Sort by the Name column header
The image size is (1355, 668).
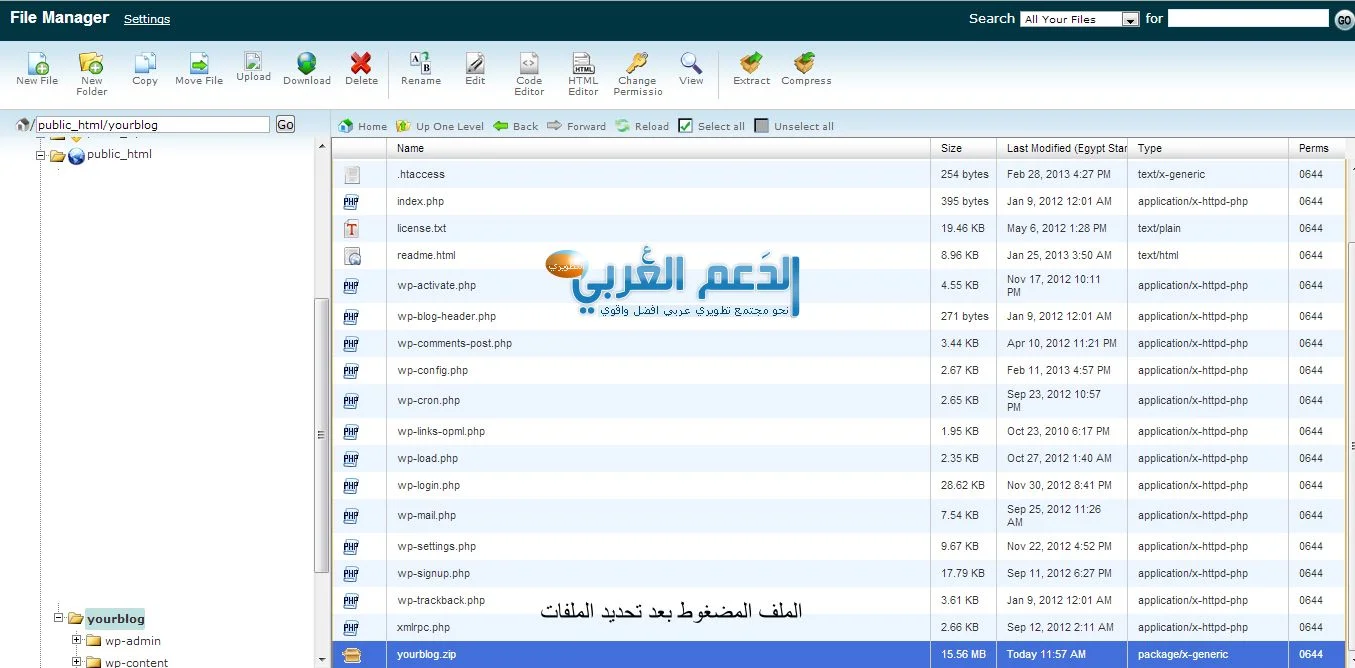(410, 148)
